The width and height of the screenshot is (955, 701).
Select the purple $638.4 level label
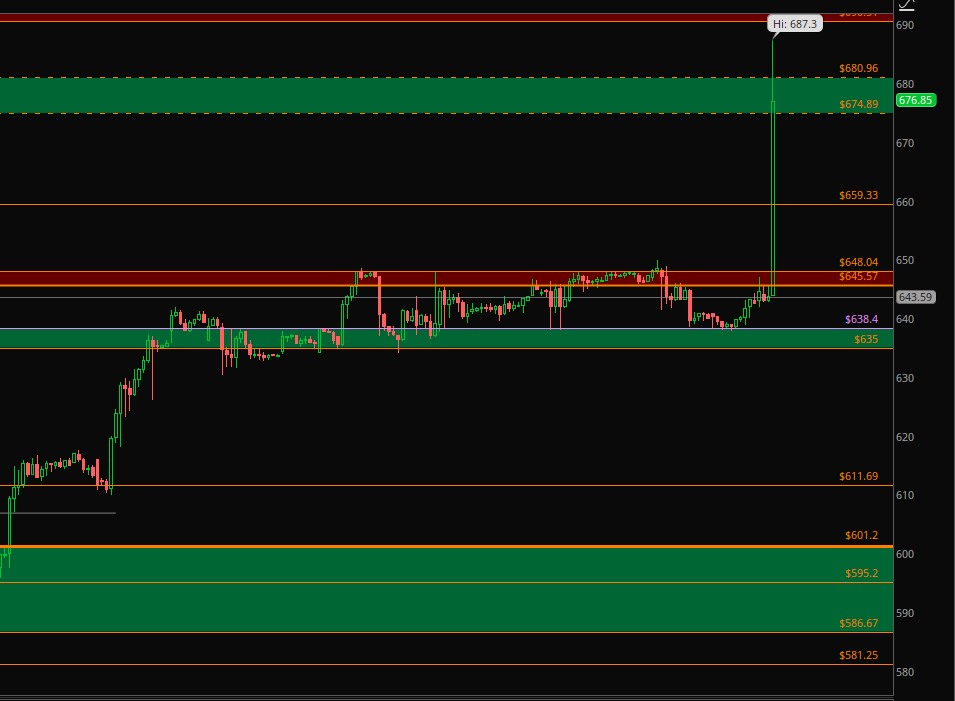coord(861,319)
